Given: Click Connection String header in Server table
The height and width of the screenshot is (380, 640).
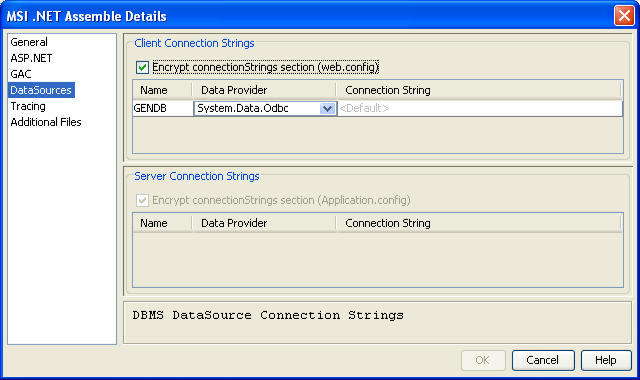Looking at the screenshot, I should [479, 223].
